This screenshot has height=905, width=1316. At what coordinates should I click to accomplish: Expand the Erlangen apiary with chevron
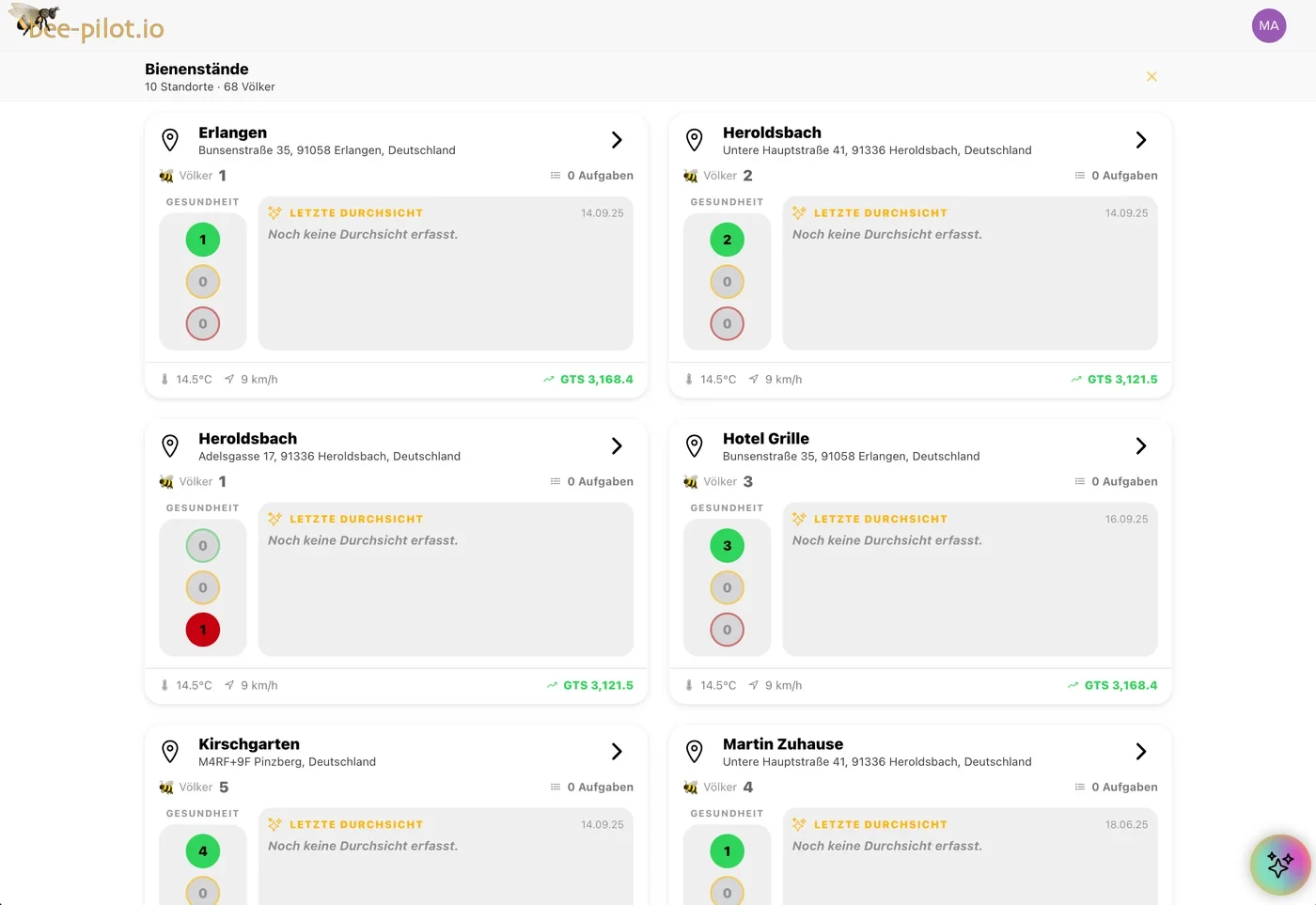click(617, 140)
